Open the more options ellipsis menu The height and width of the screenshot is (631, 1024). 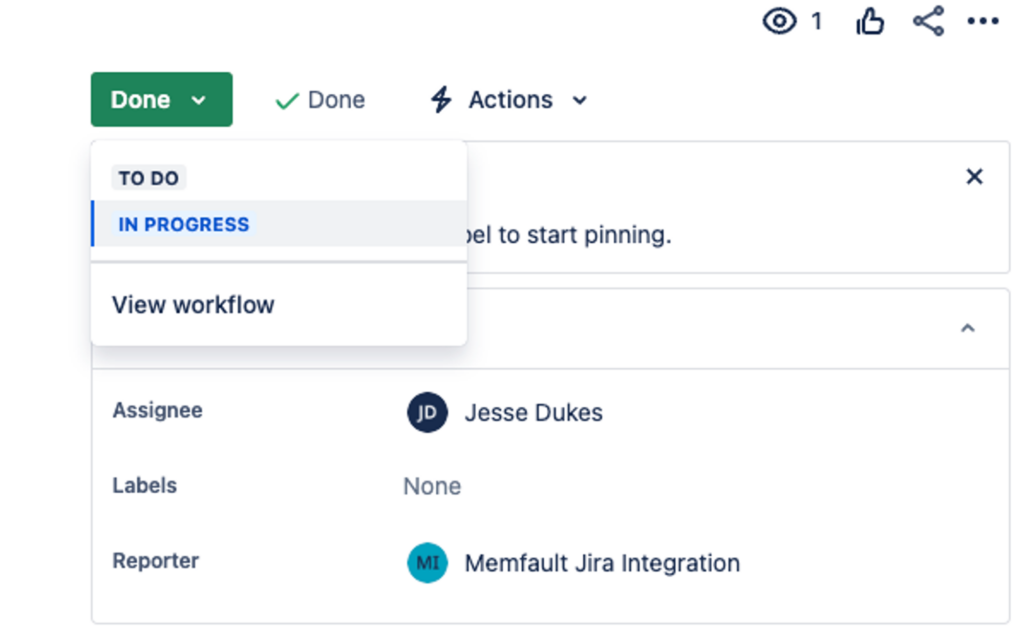[982, 21]
